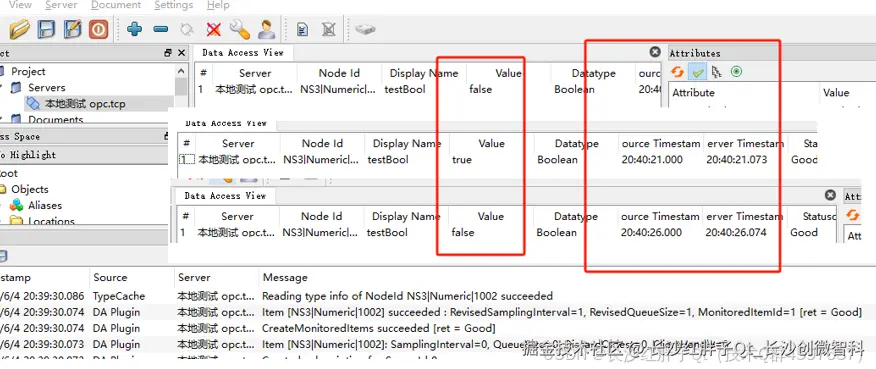Viewport: 876px width, 369px height.
Task: Click the Root node in address space
Action: [x=9, y=173]
